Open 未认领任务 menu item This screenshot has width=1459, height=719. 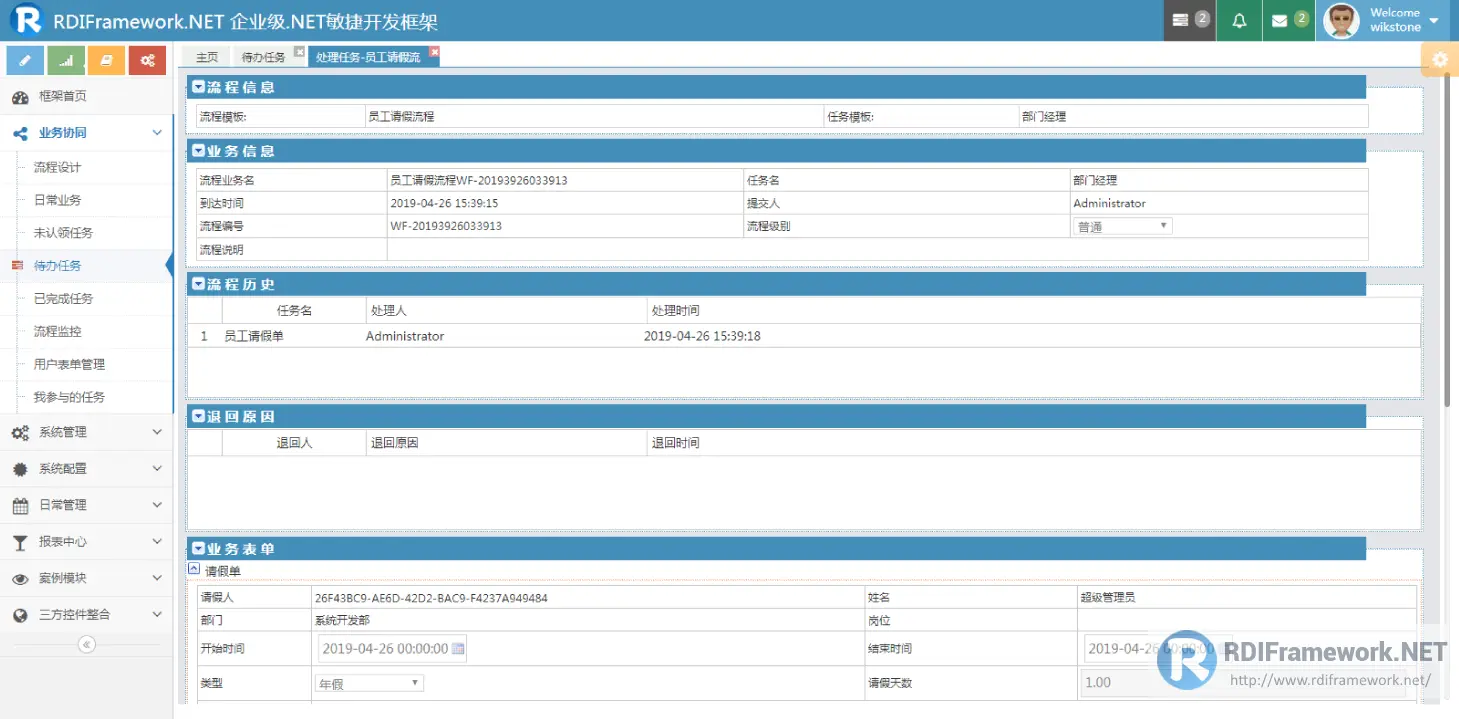click(63, 233)
